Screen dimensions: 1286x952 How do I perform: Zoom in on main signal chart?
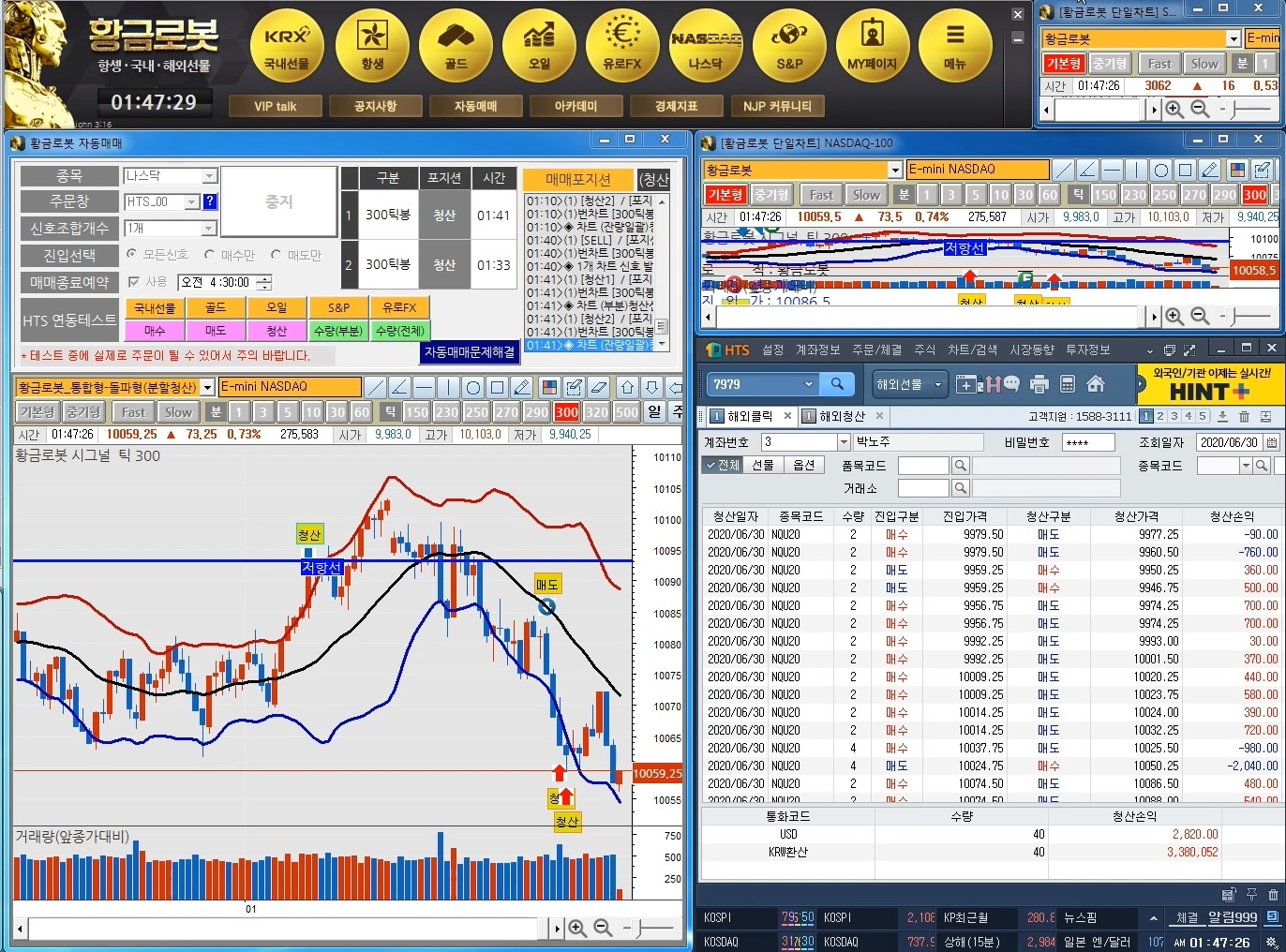pos(577,928)
